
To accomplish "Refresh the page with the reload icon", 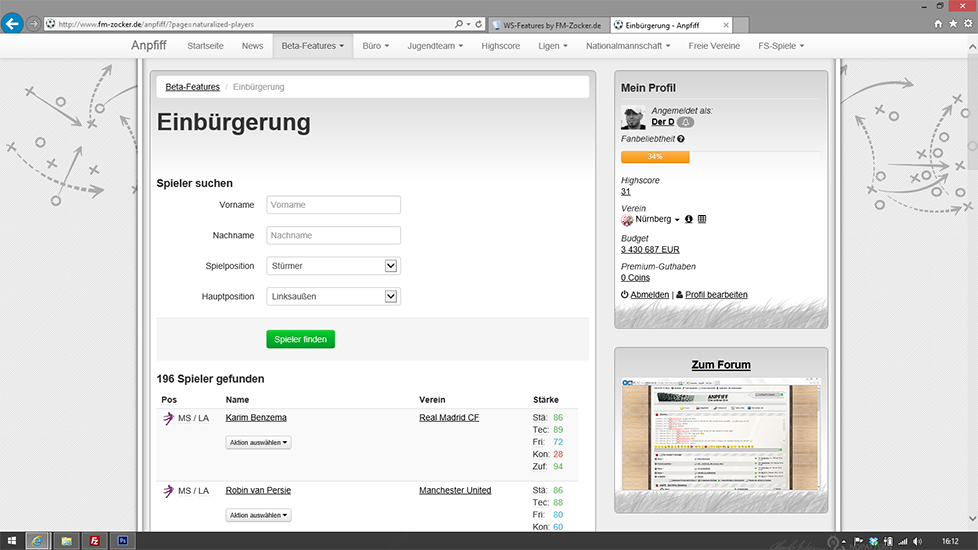I will point(480,24).
